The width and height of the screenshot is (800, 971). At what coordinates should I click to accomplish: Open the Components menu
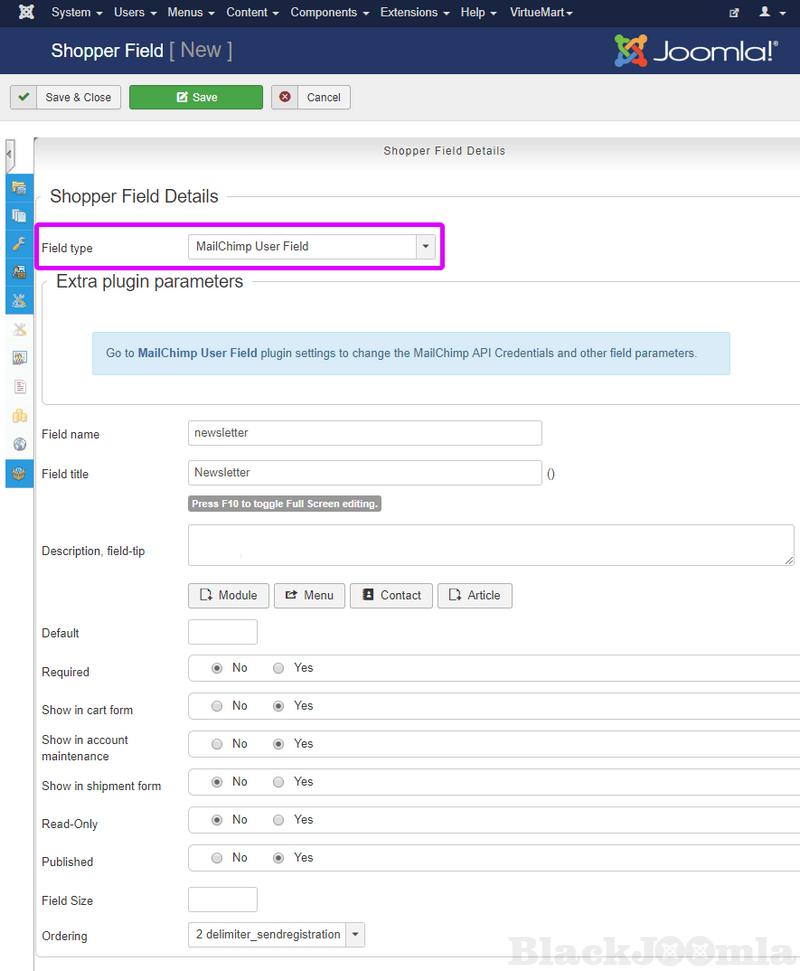pos(330,12)
